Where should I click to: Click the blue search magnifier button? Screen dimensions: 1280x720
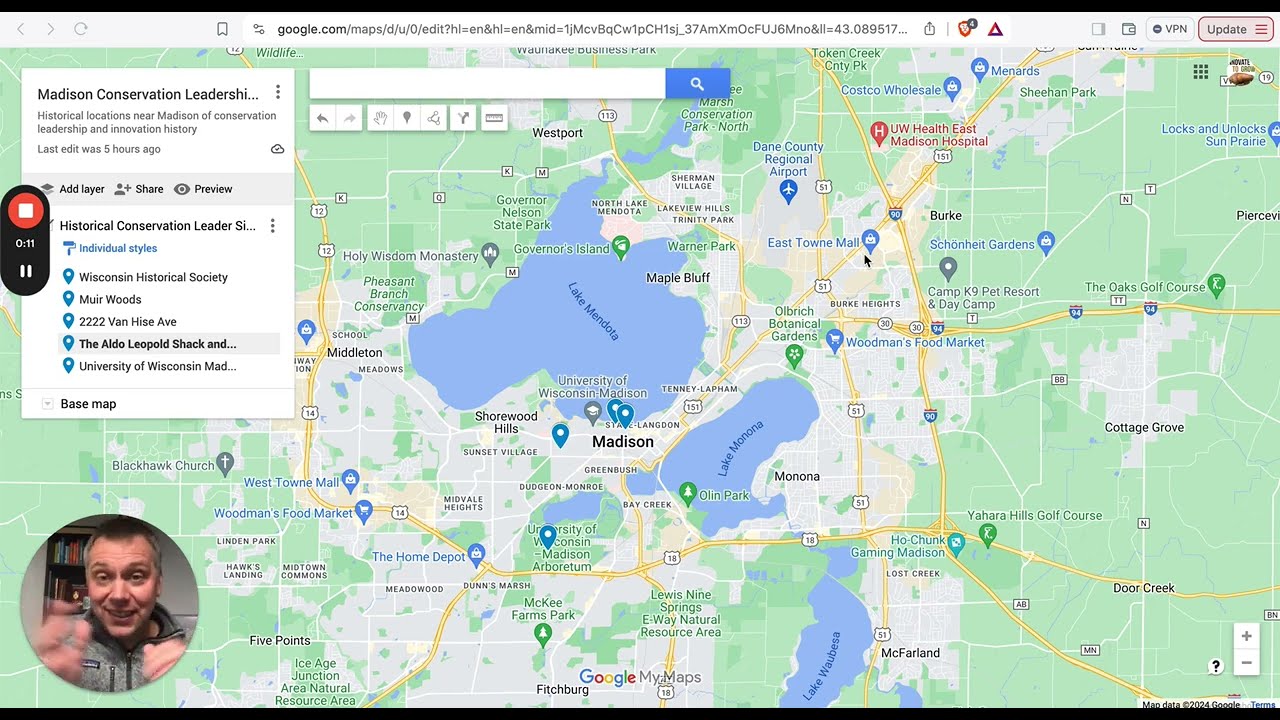(x=697, y=84)
